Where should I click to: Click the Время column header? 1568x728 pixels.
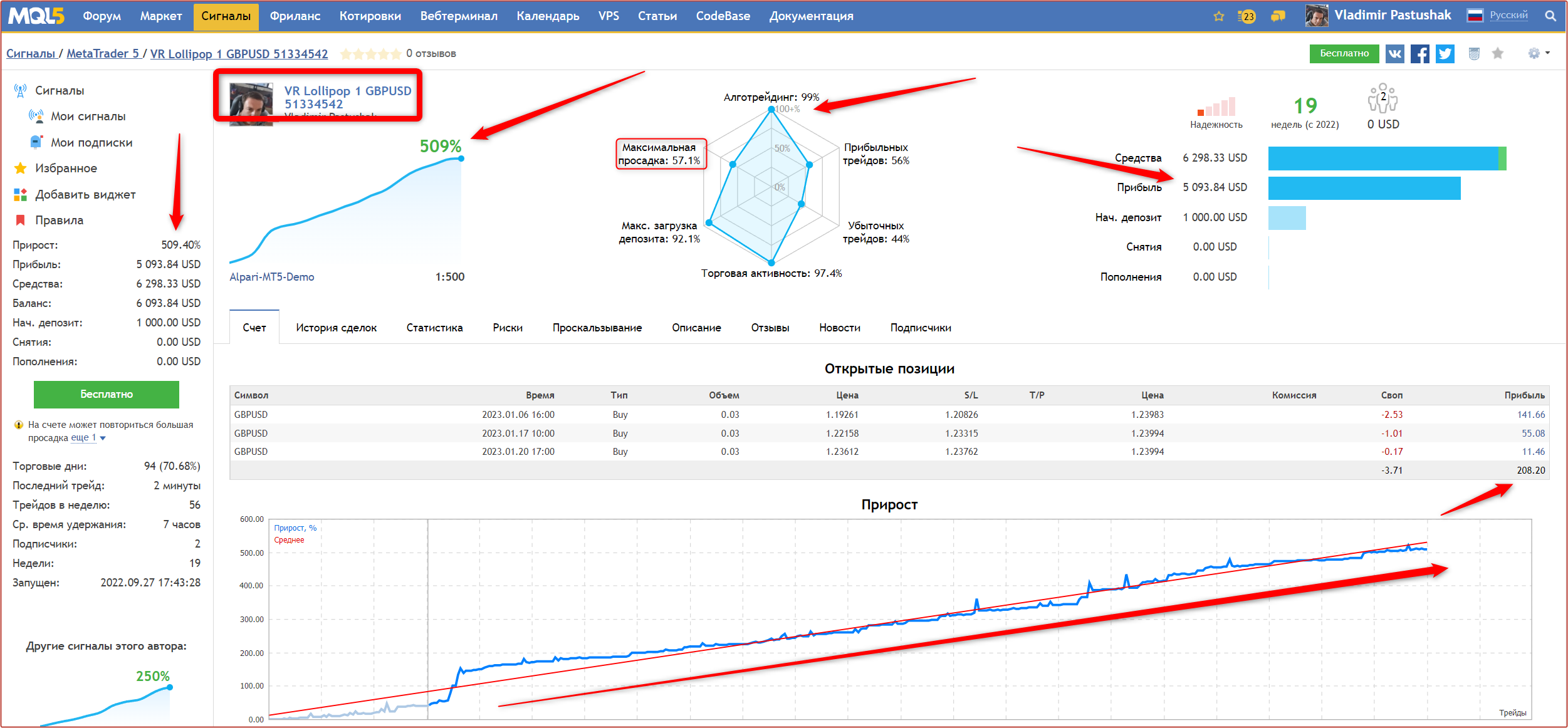pos(540,395)
